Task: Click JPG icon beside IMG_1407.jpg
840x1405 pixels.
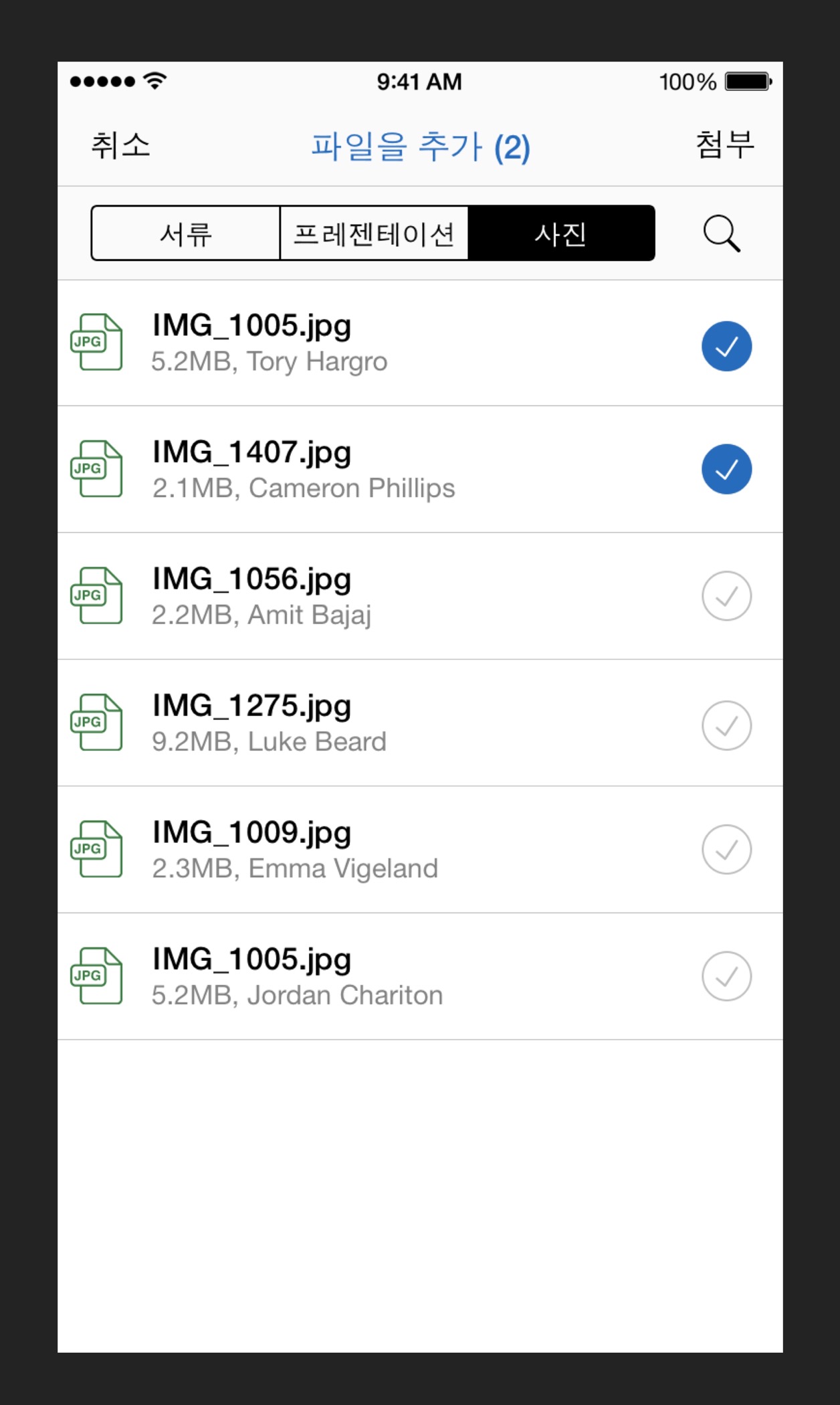Action: click(x=97, y=468)
